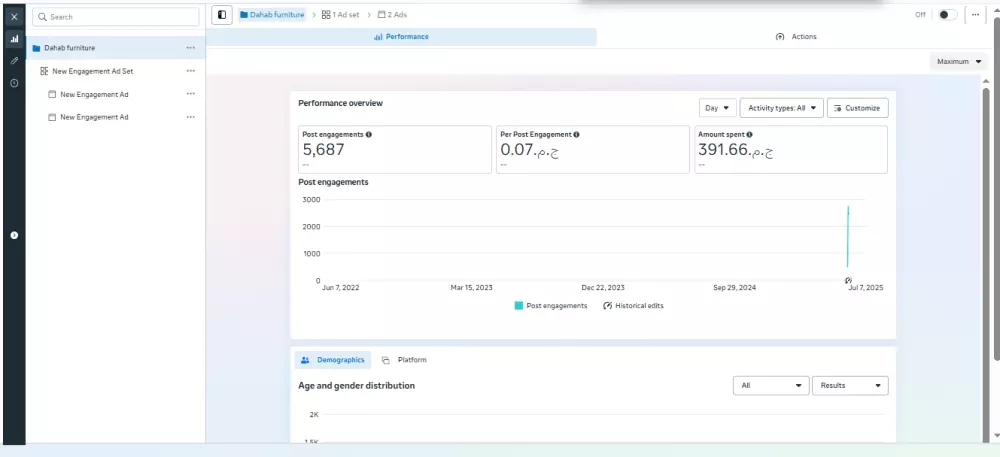
Task: Click into the Search field
Action: 116,17
